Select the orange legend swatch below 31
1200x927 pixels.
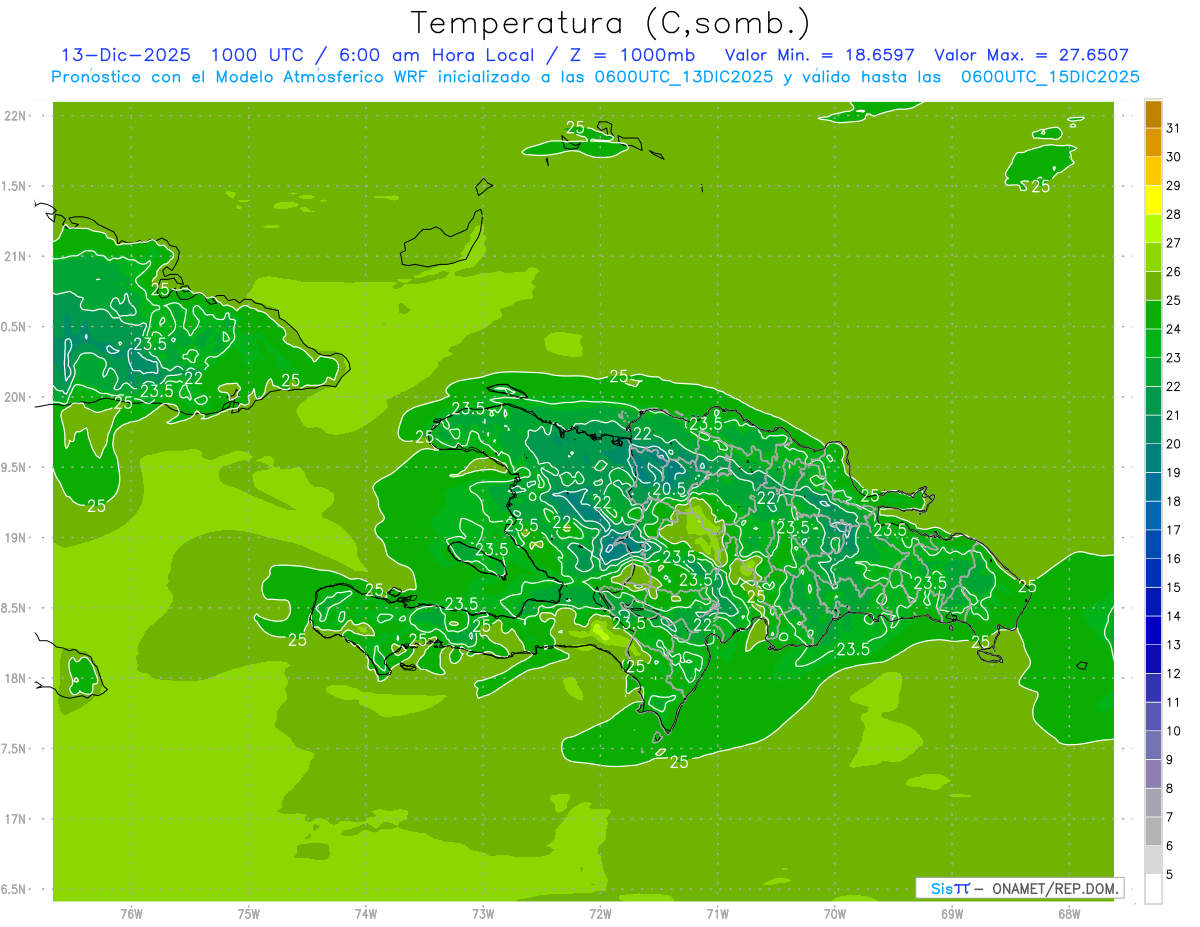1153,142
